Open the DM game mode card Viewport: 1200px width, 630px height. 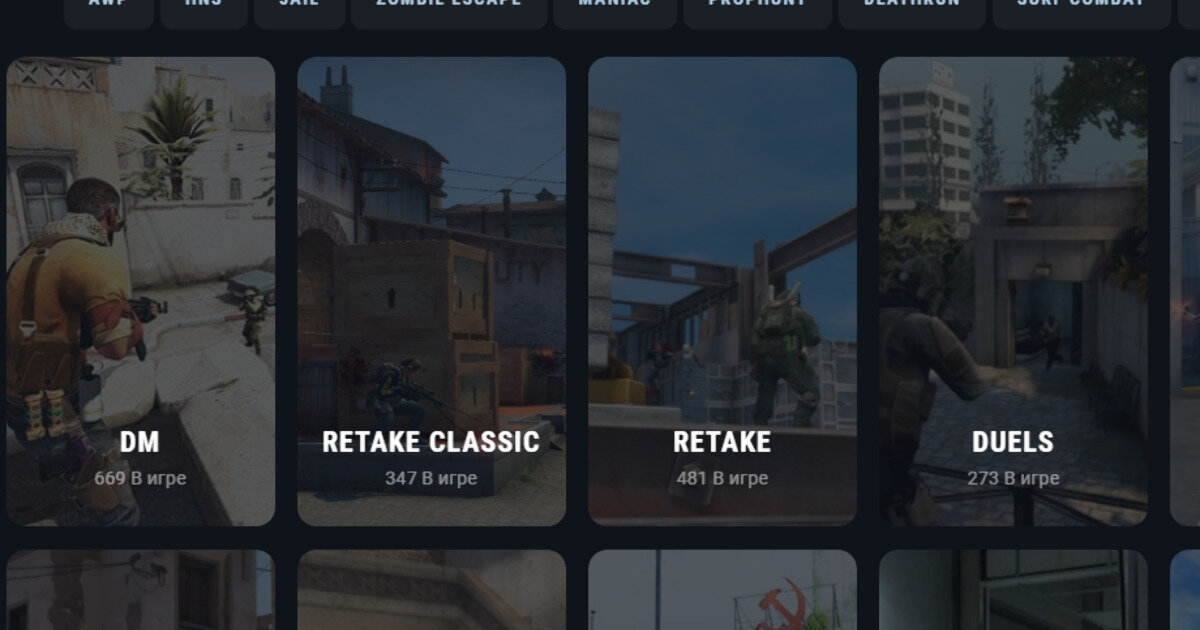(x=140, y=291)
